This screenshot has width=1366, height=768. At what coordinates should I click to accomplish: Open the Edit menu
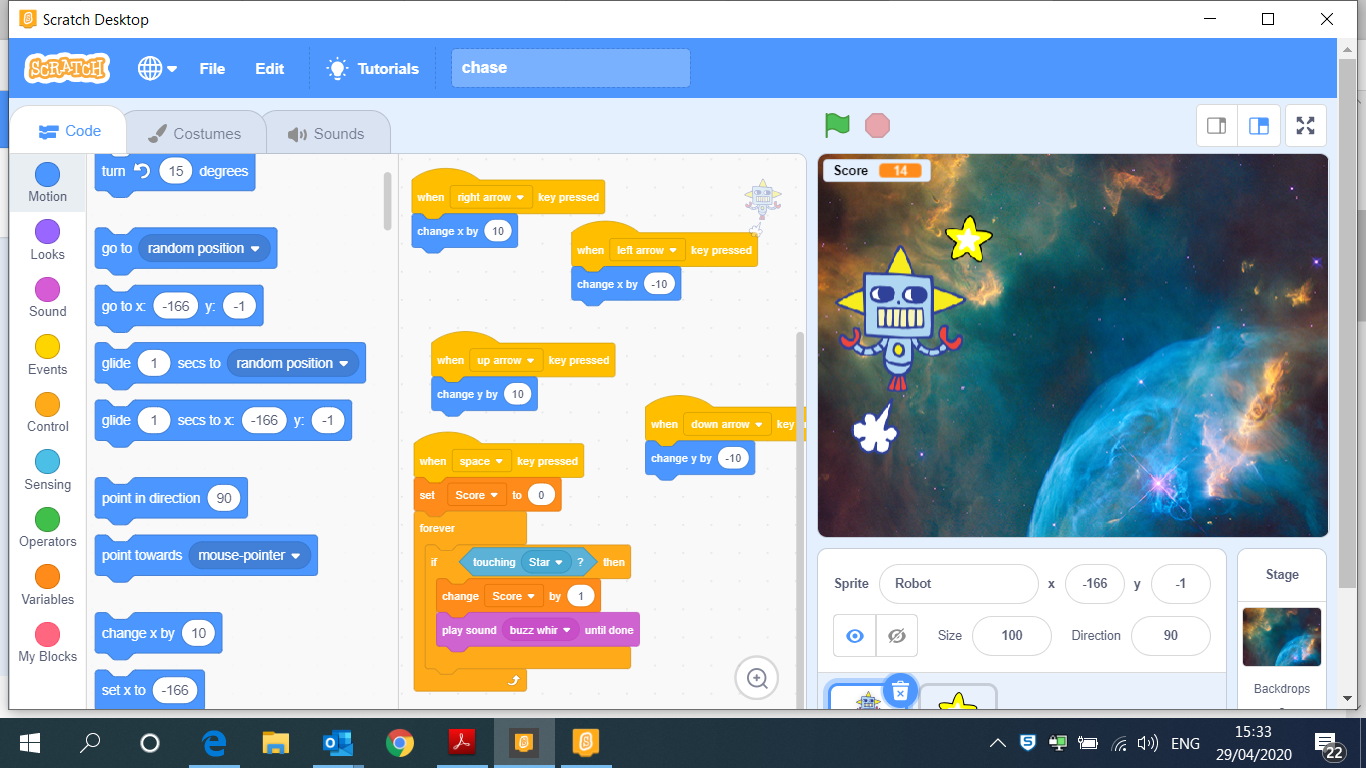point(270,68)
